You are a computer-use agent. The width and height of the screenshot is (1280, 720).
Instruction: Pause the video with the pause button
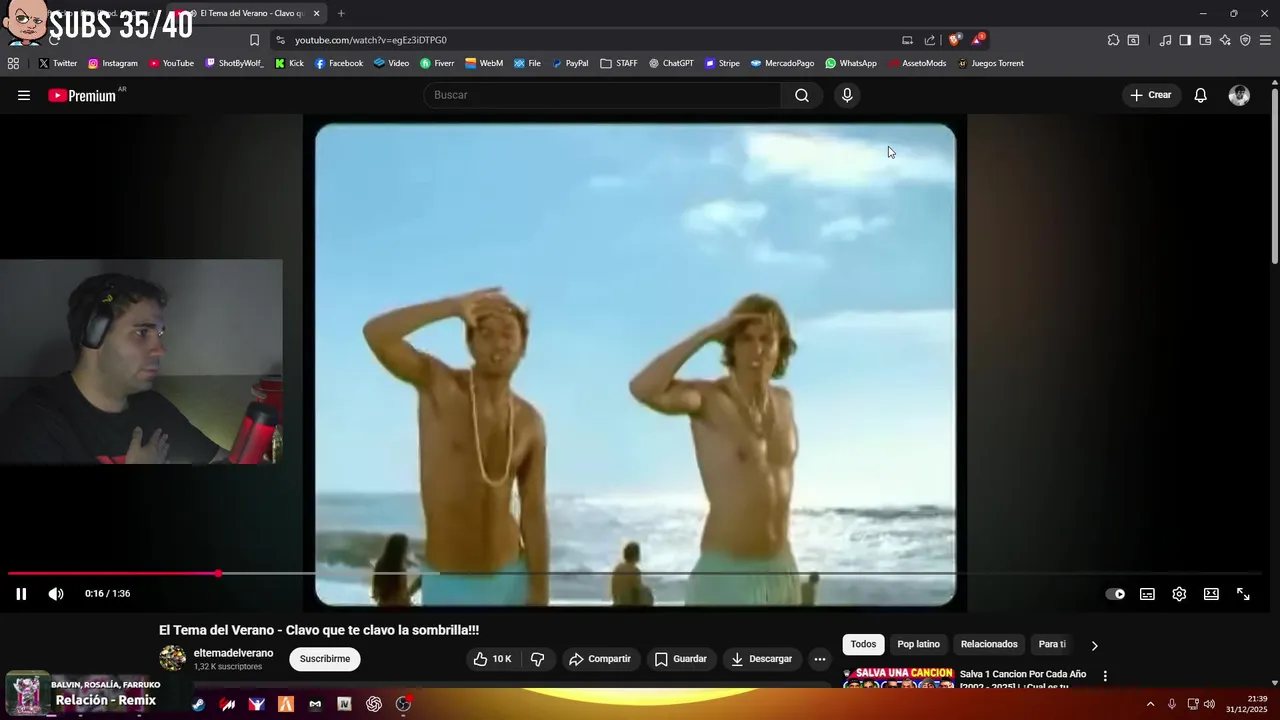tap(21, 594)
